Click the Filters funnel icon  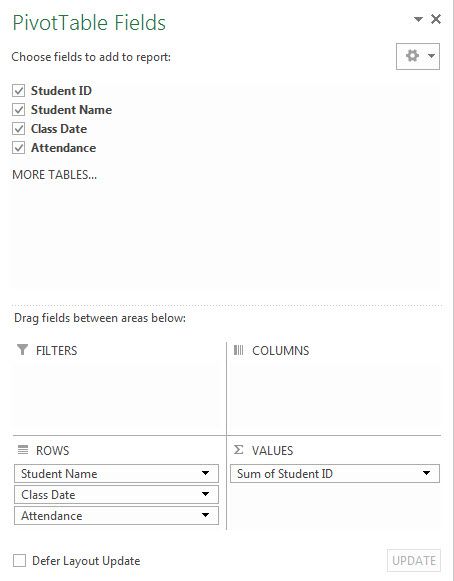coord(23,349)
